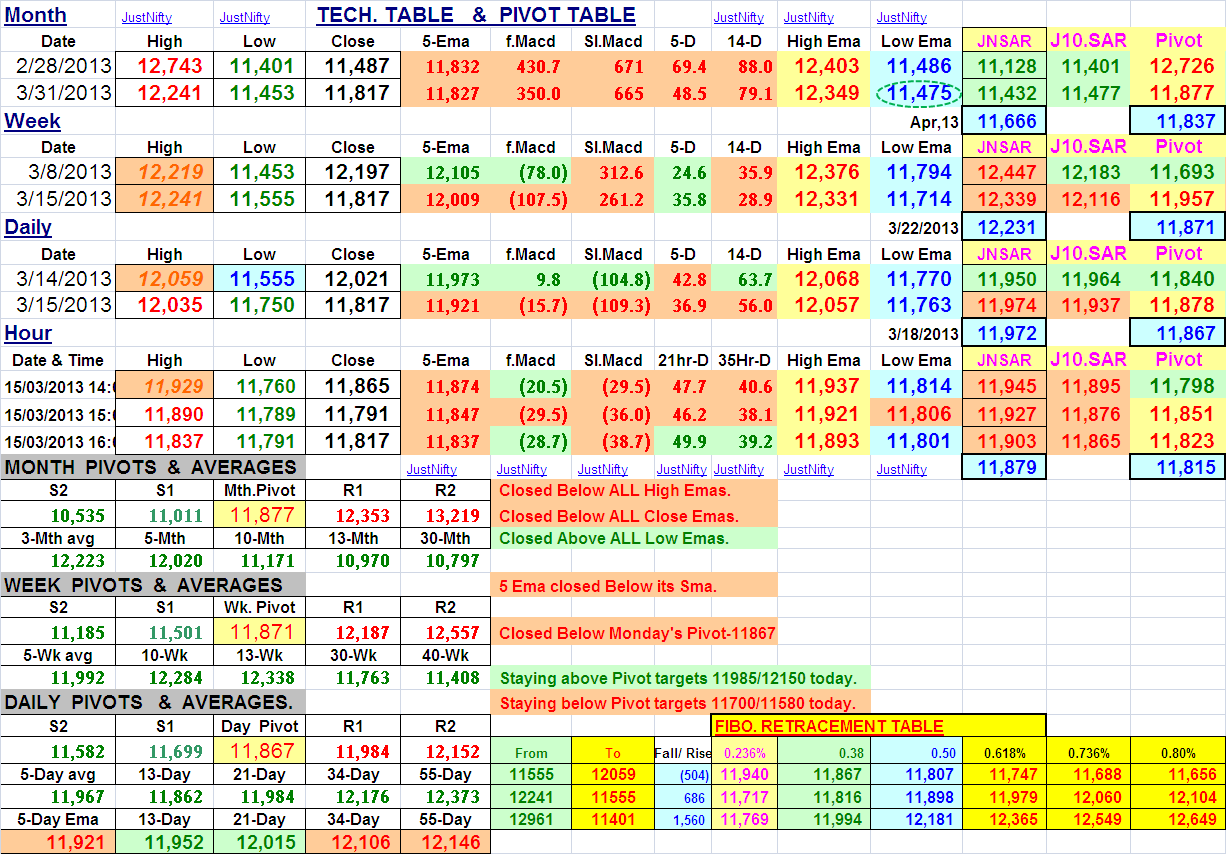Screen dimensions: 1226x854
Task: Select the 13-Day Ema value 11,952
Action: (165, 842)
